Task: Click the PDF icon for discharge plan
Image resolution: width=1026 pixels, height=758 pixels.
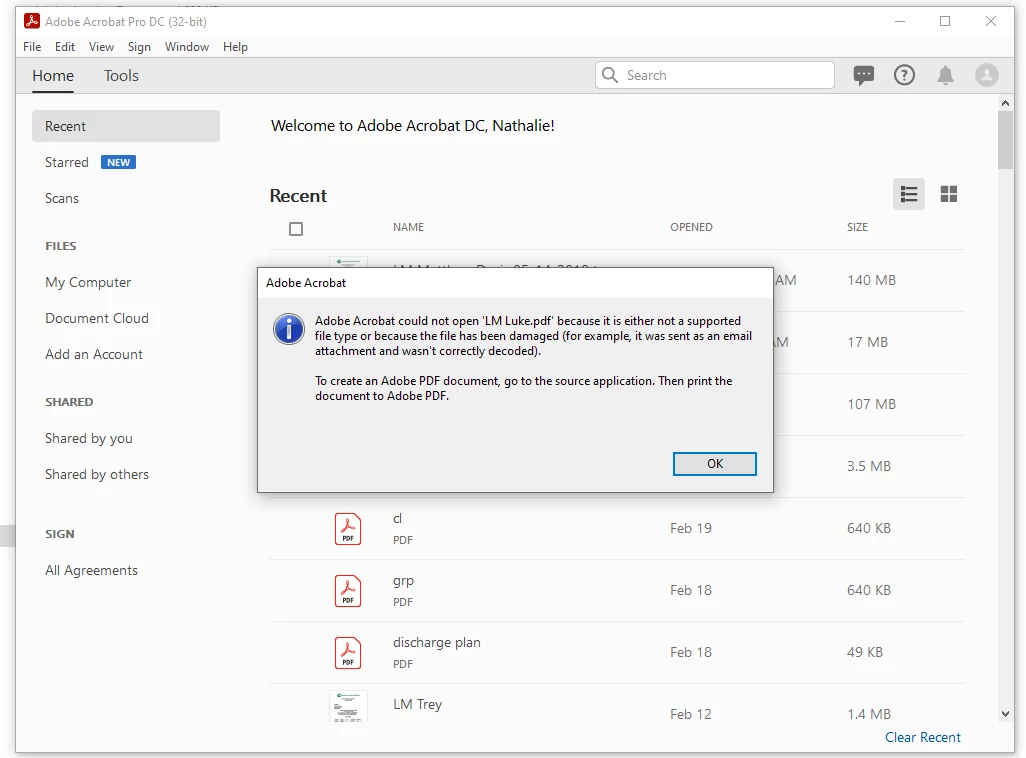Action: coord(348,653)
